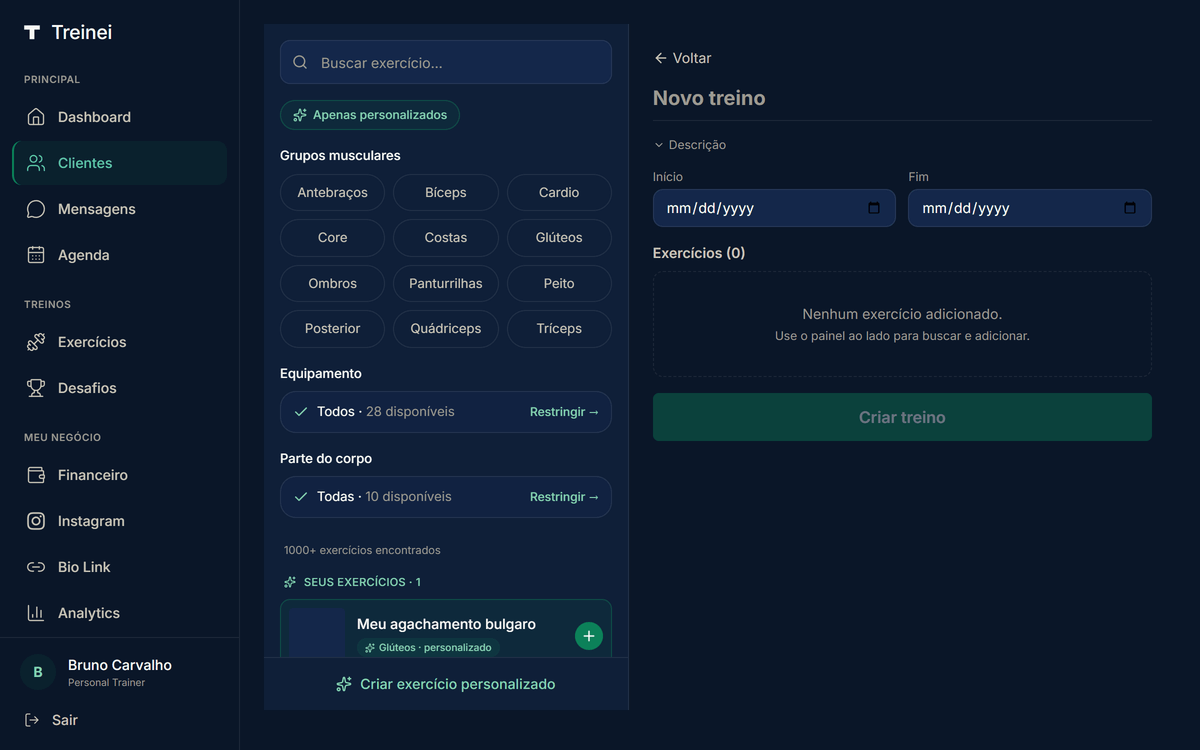Click the Bio Link chain icon
This screenshot has height=750, width=1200.
click(x=36, y=567)
